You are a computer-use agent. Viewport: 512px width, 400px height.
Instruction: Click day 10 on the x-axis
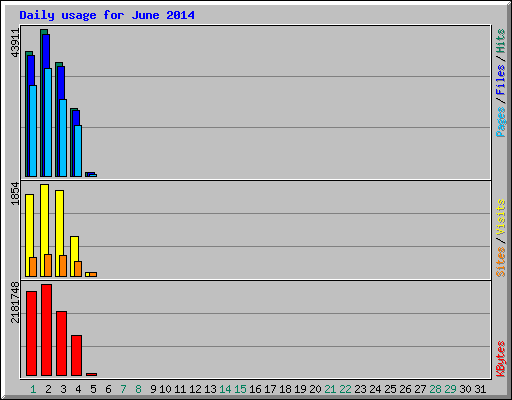165,389
